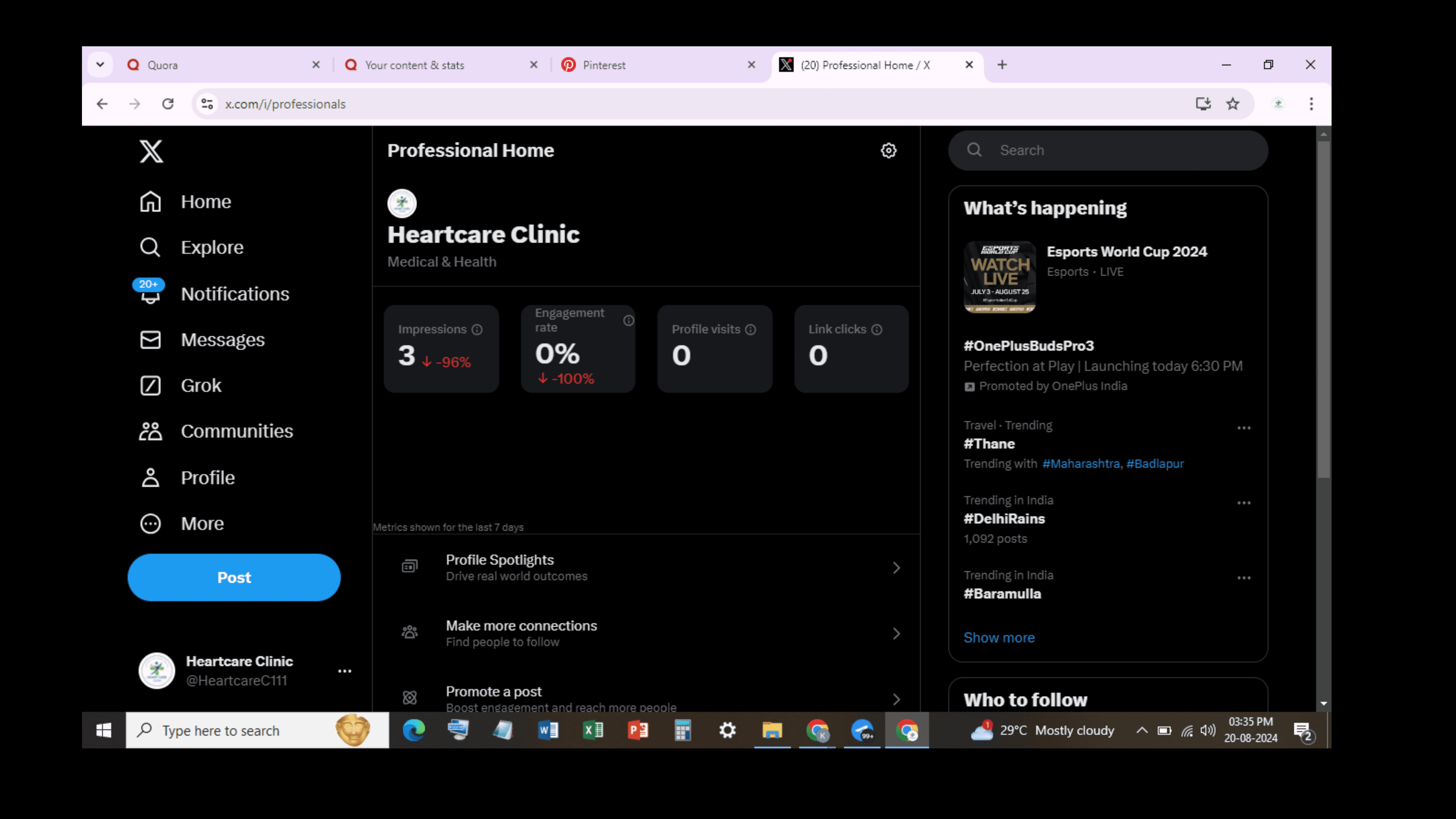The image size is (1456, 819).
Task: Open Profile in the sidebar
Action: tap(187, 478)
